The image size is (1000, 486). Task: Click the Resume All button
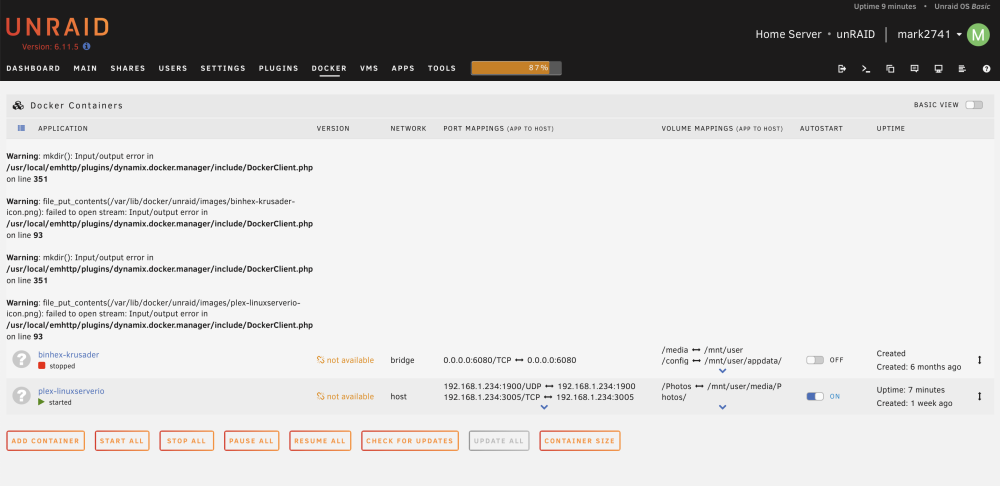click(320, 441)
